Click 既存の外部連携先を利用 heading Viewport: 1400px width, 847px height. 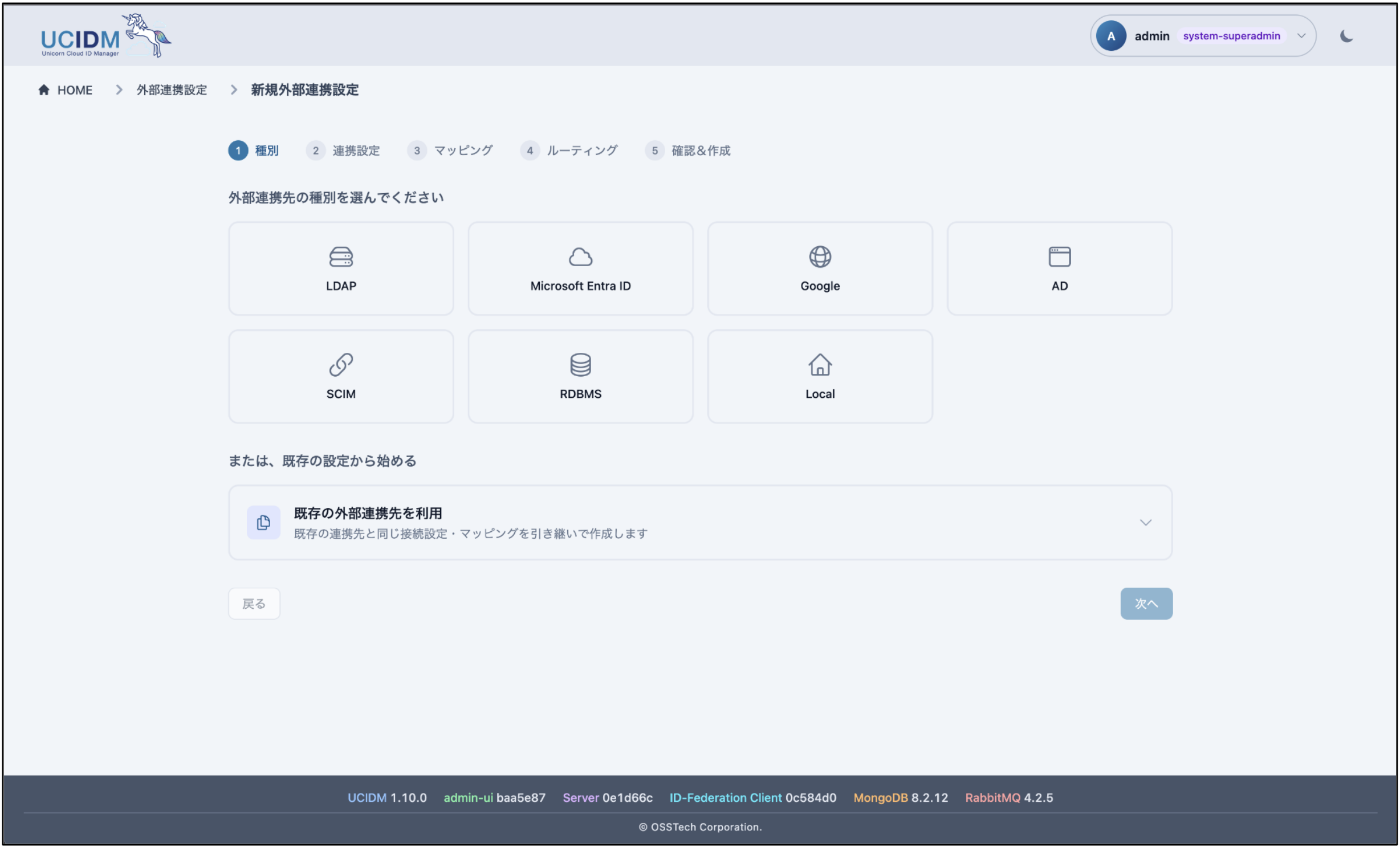tap(368, 514)
